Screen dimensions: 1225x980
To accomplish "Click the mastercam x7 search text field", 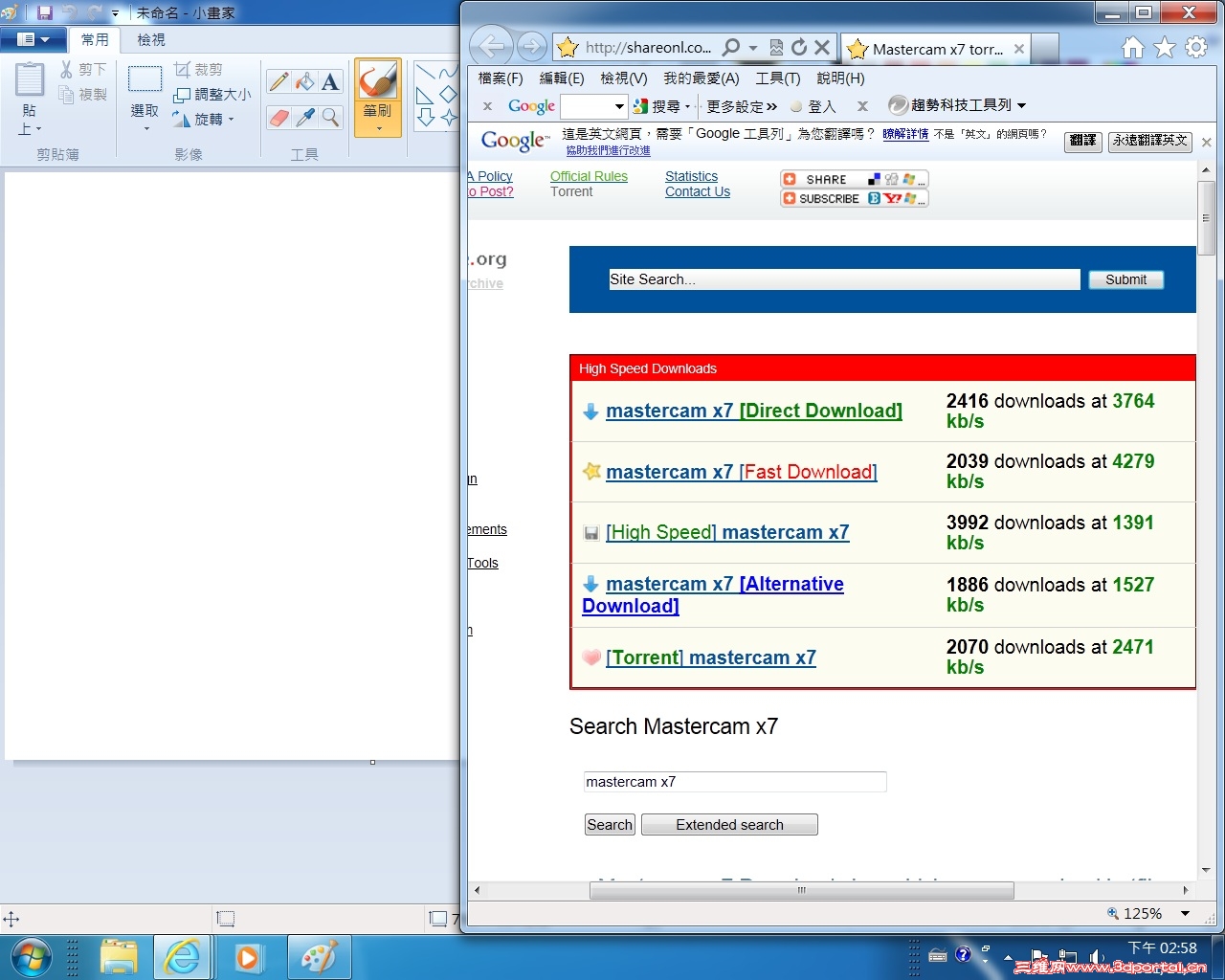I will click(x=735, y=782).
